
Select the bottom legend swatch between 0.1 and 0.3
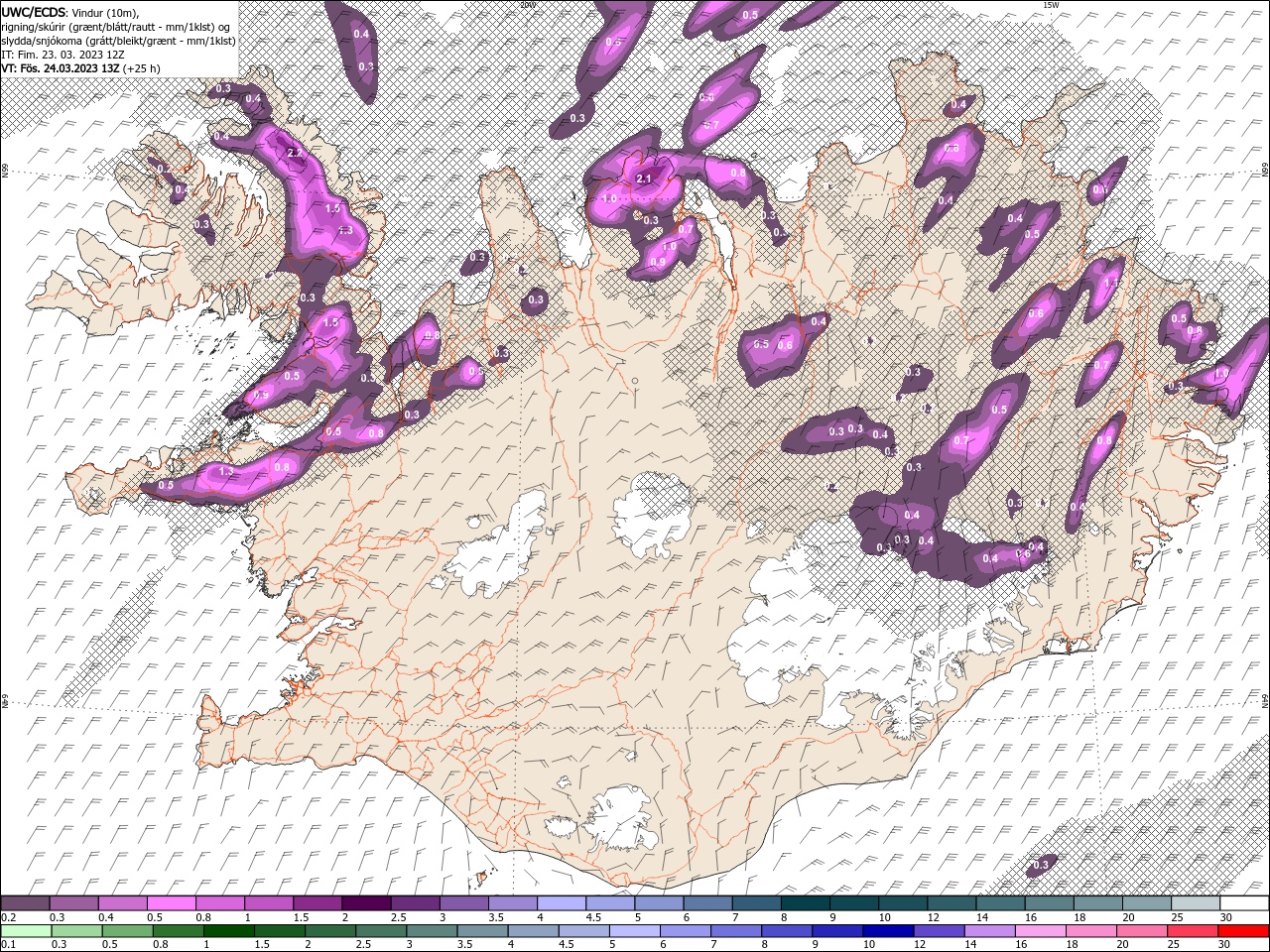click(26, 931)
